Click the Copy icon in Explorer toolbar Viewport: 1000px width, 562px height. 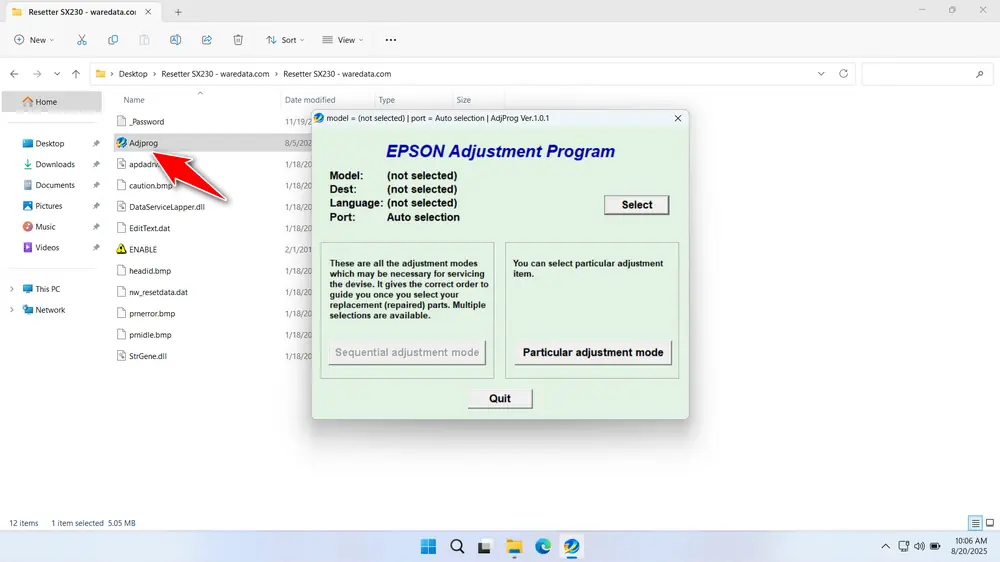click(113, 40)
